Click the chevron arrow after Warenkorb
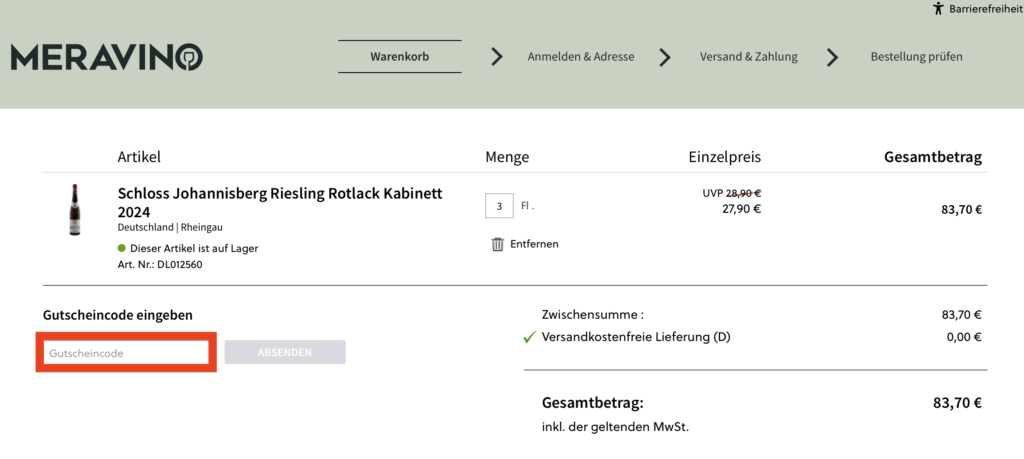Image resolution: width=1024 pixels, height=459 pixels. coord(497,57)
